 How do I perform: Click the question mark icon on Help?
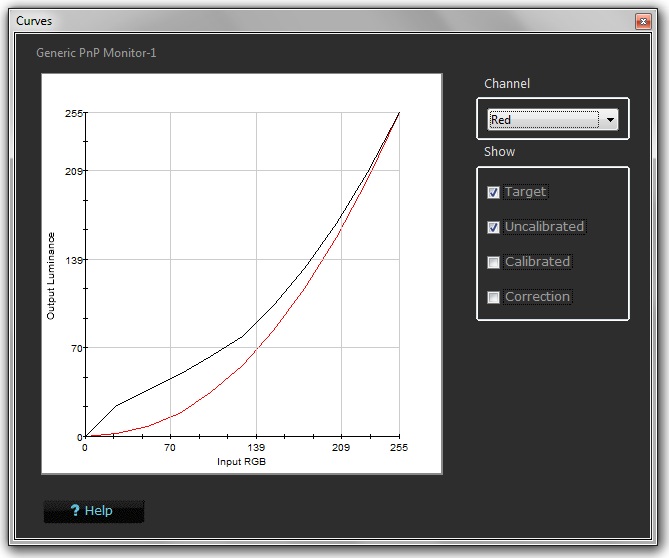click(75, 510)
